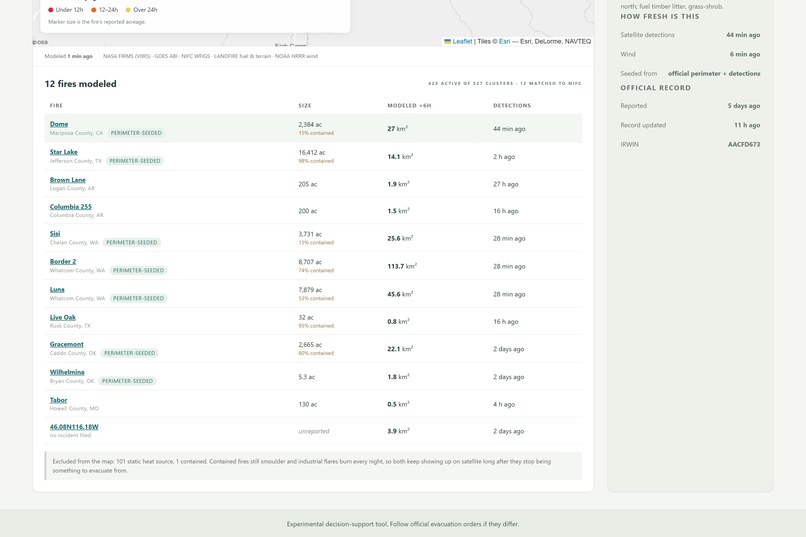The height and width of the screenshot is (537, 806).
Task: Click the yellow Over 24h legend dot
Action: (x=128, y=10)
